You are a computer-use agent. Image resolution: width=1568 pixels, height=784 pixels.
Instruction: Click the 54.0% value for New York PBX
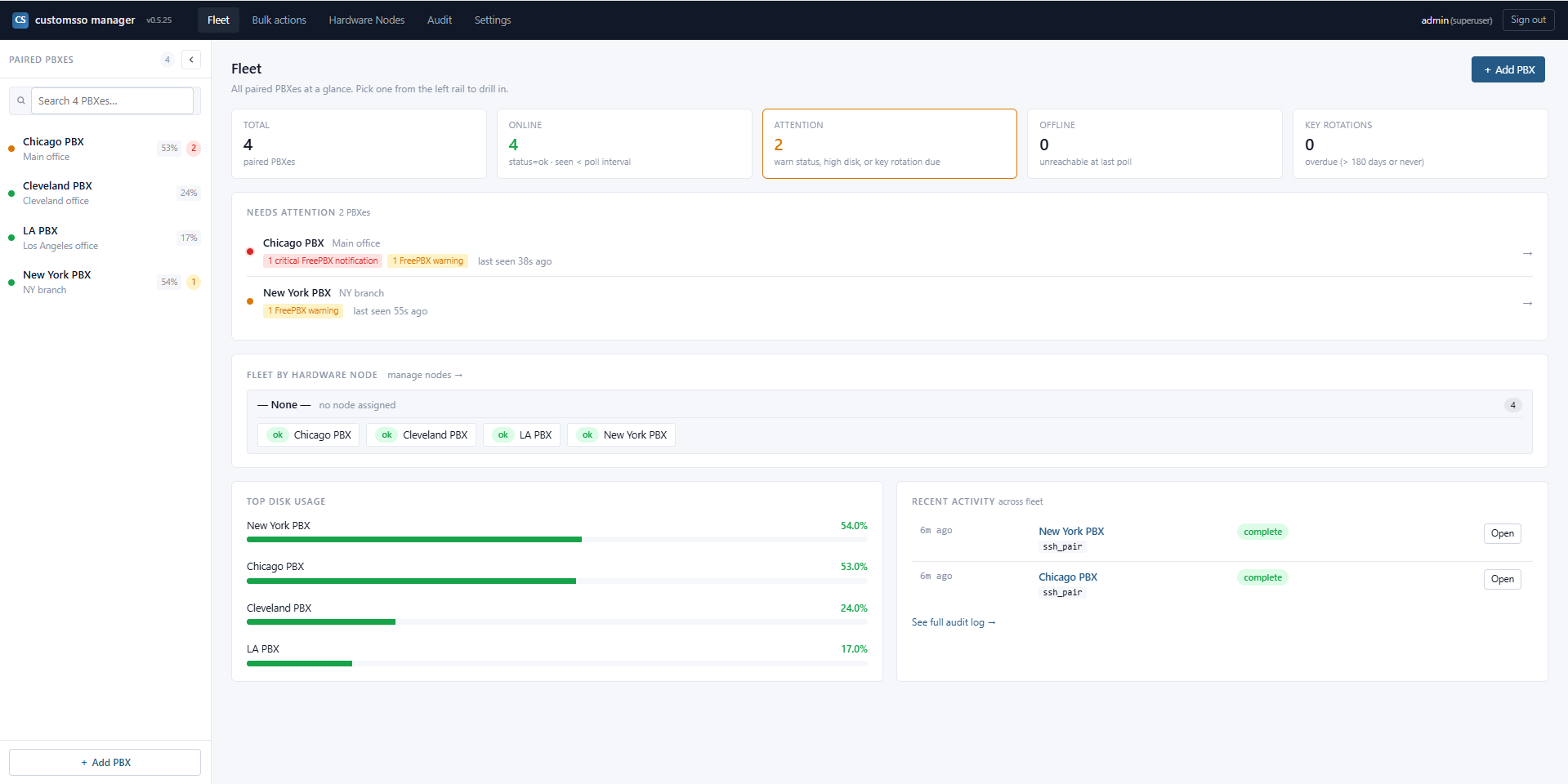(x=854, y=526)
